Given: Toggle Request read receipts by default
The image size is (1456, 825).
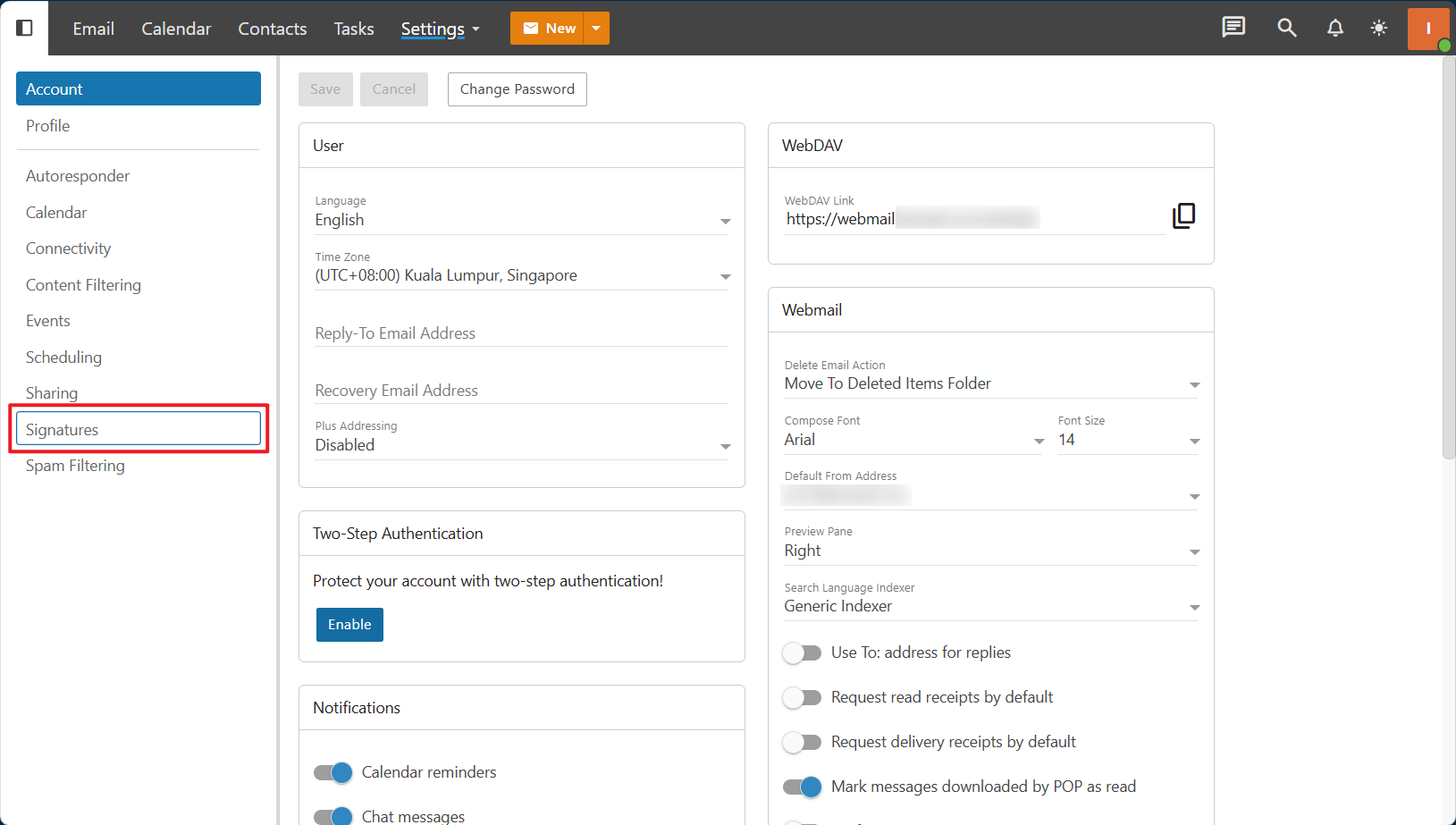Looking at the screenshot, I should click(802, 697).
